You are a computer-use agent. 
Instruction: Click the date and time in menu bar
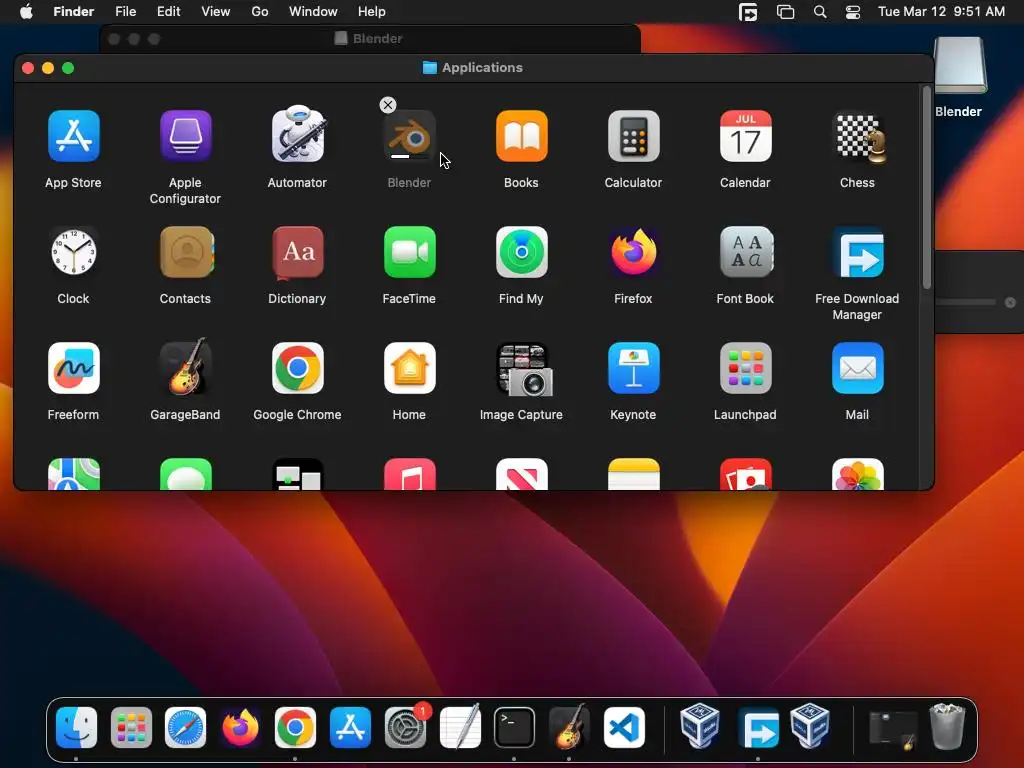tap(941, 11)
